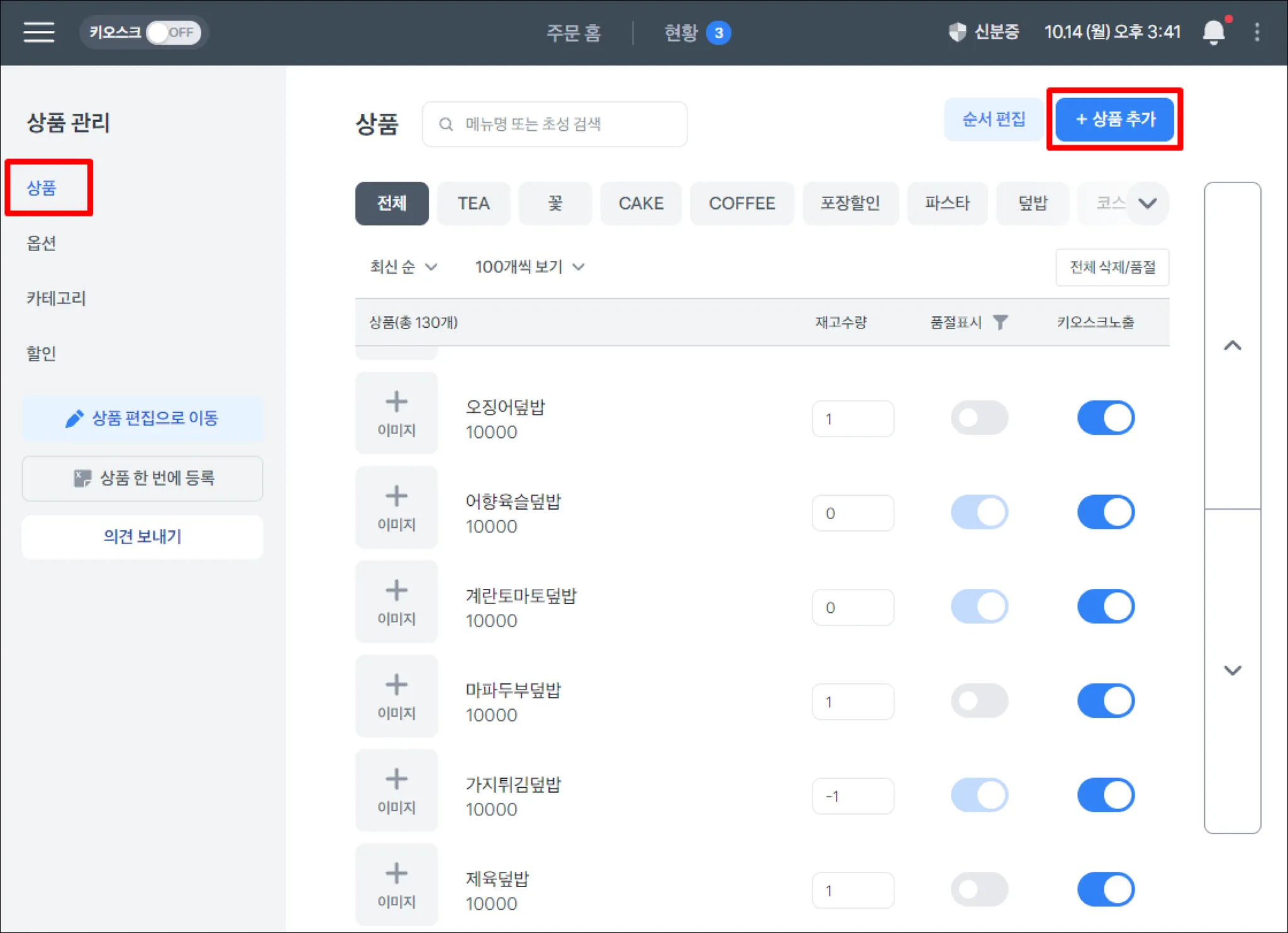Click the notification bell icon
The height and width of the screenshot is (933, 1288).
click(1213, 32)
